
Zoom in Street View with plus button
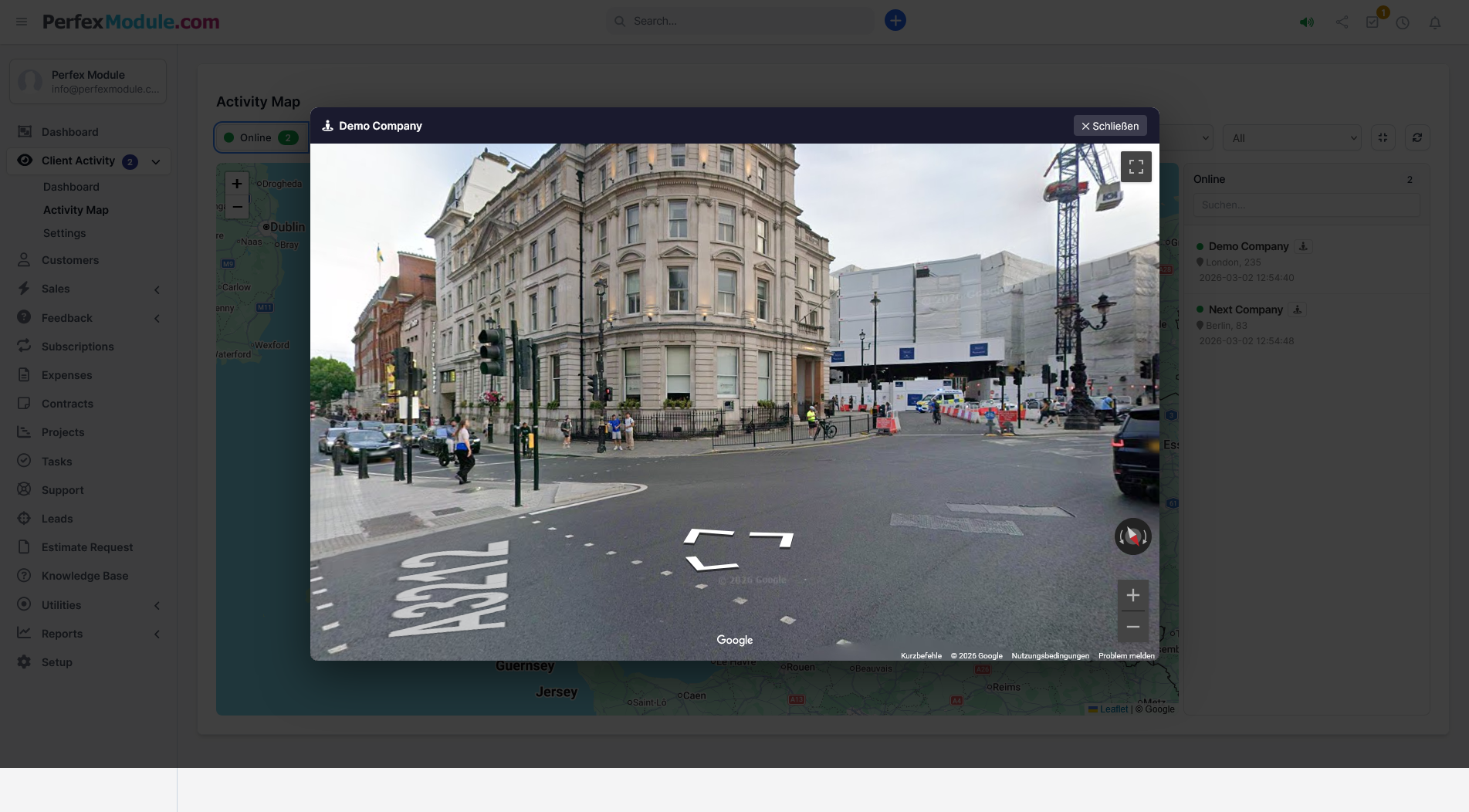click(x=1132, y=595)
